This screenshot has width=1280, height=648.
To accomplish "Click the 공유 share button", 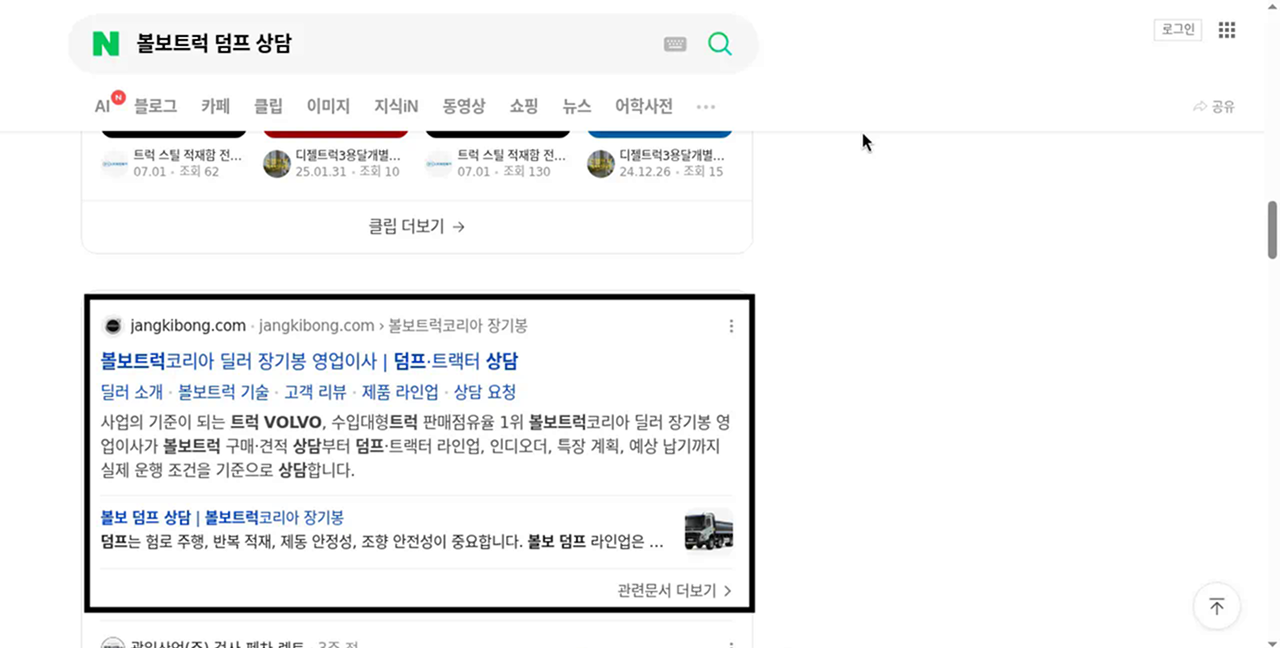I will (x=1214, y=106).
